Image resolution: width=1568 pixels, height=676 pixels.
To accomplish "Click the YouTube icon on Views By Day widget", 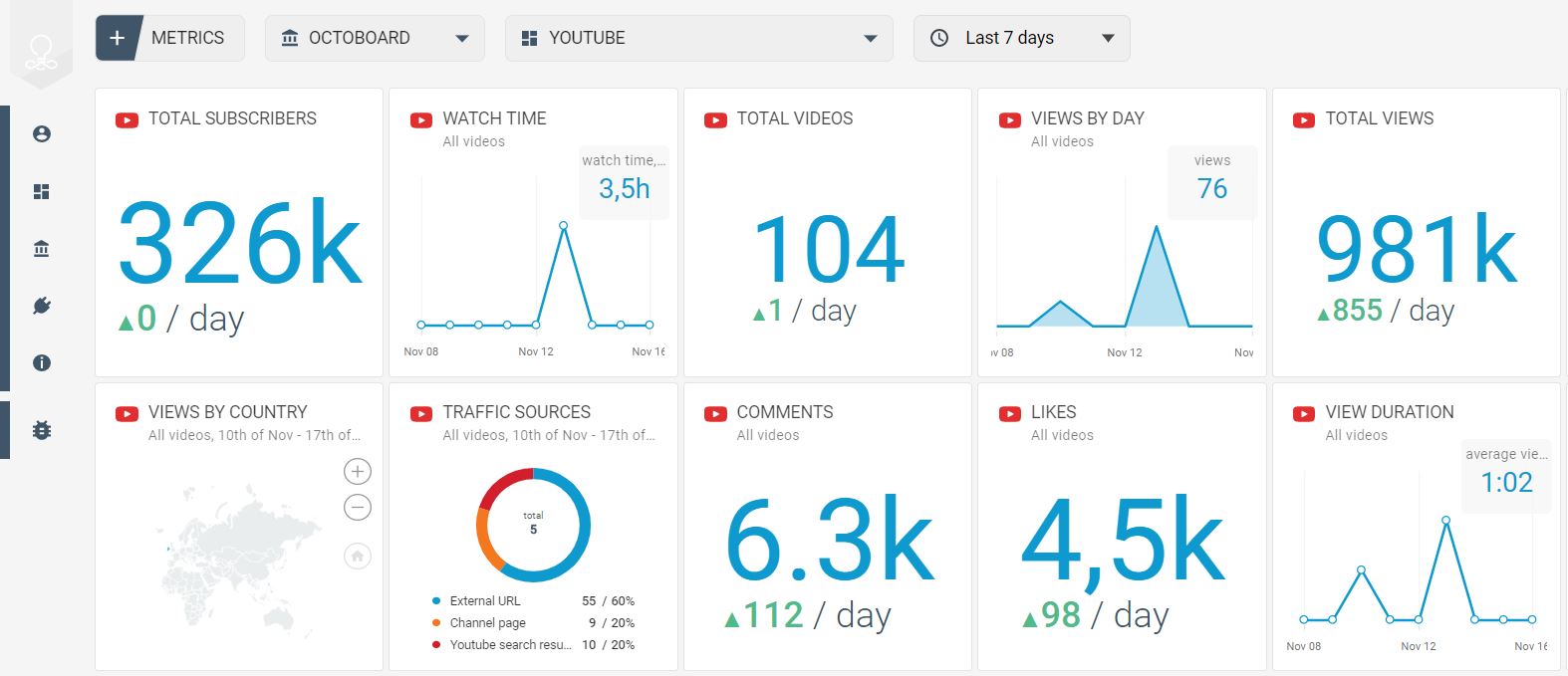I will (x=1010, y=120).
